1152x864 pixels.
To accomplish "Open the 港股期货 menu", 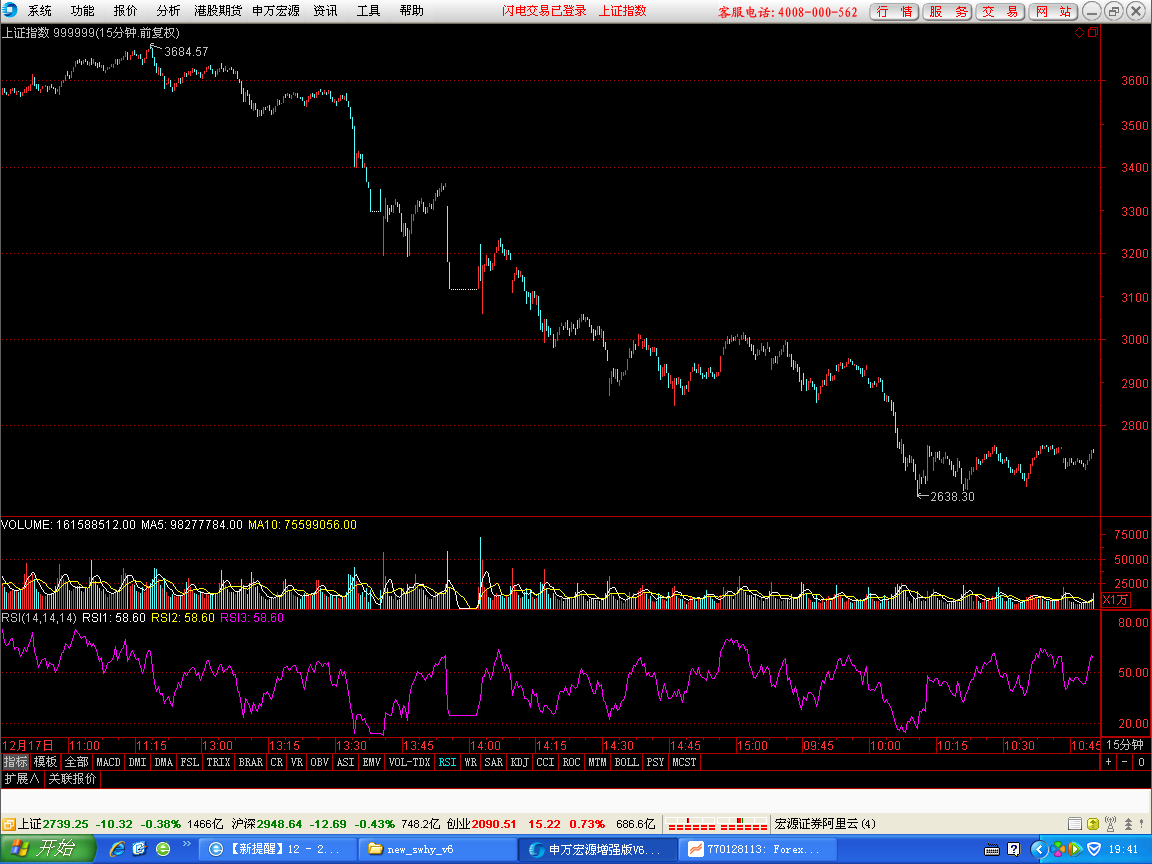I will [218, 11].
